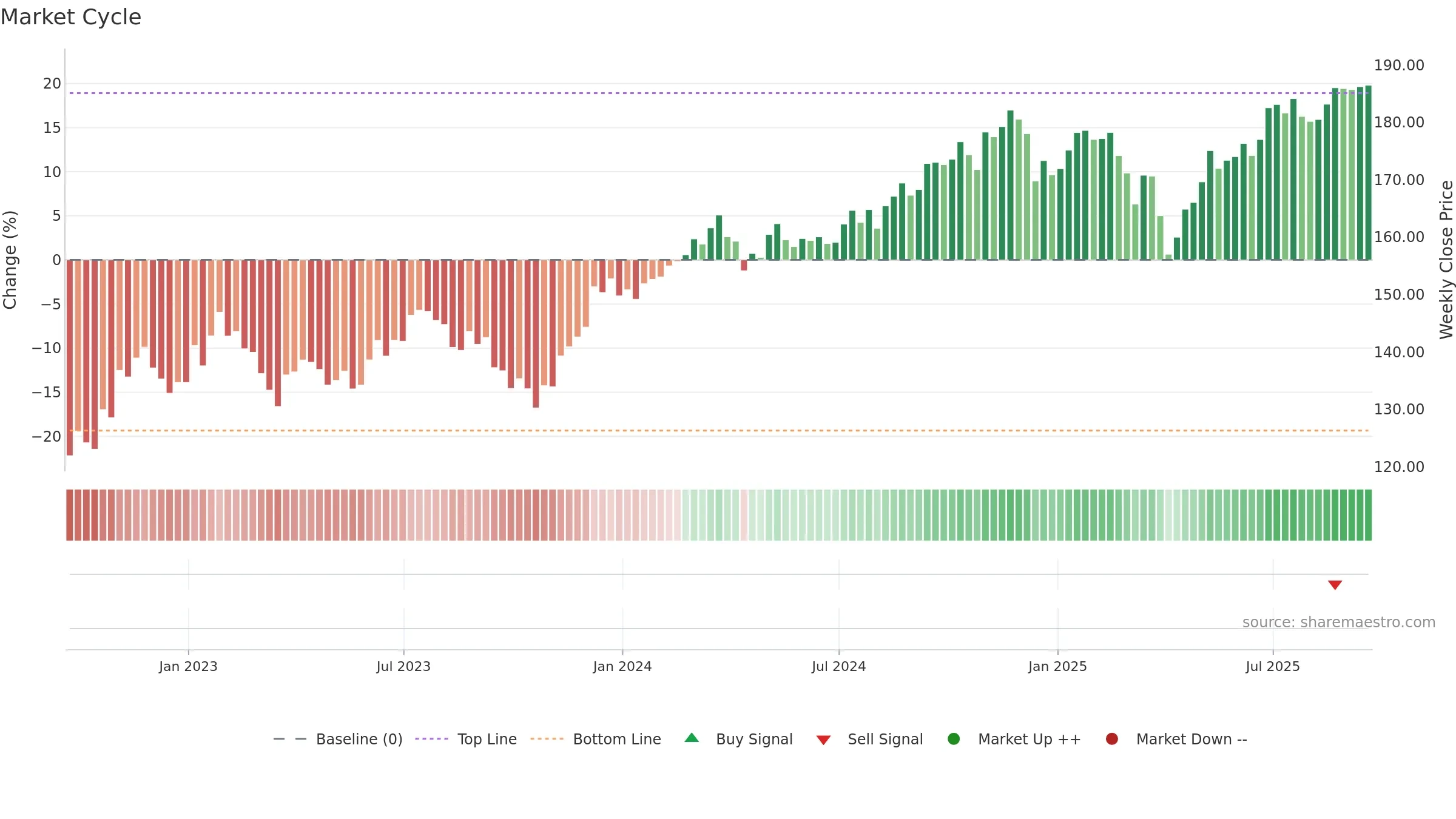Click the Weekly Close Price axis title
The image size is (1456, 819).
click(1446, 260)
